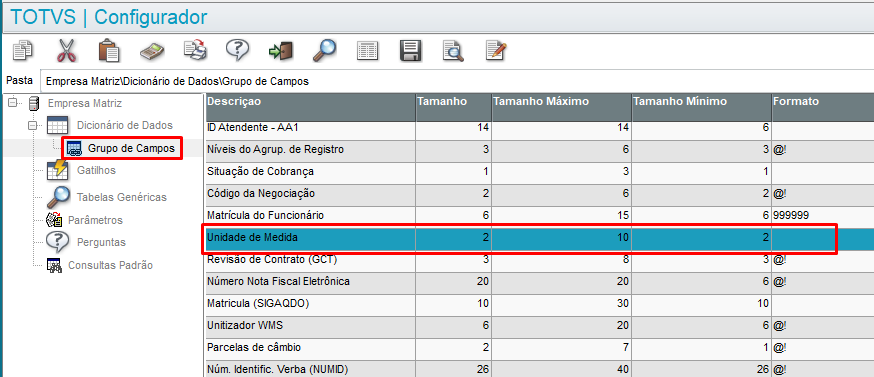Click the Pasta path input field
Viewport: 874px width, 377px height.
pos(457,81)
